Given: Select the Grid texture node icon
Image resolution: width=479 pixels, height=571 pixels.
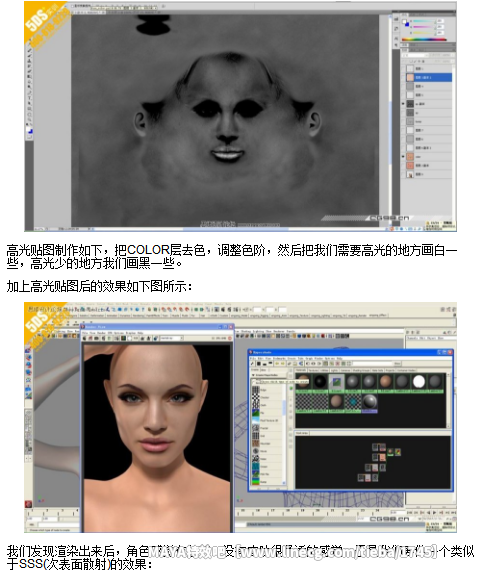Looking at the screenshot, I should pos(256,436).
